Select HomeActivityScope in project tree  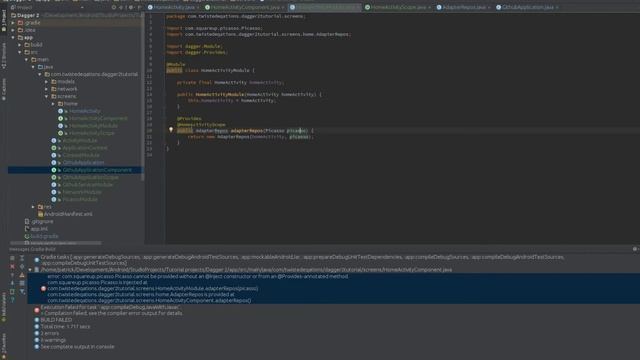[x=92, y=133]
